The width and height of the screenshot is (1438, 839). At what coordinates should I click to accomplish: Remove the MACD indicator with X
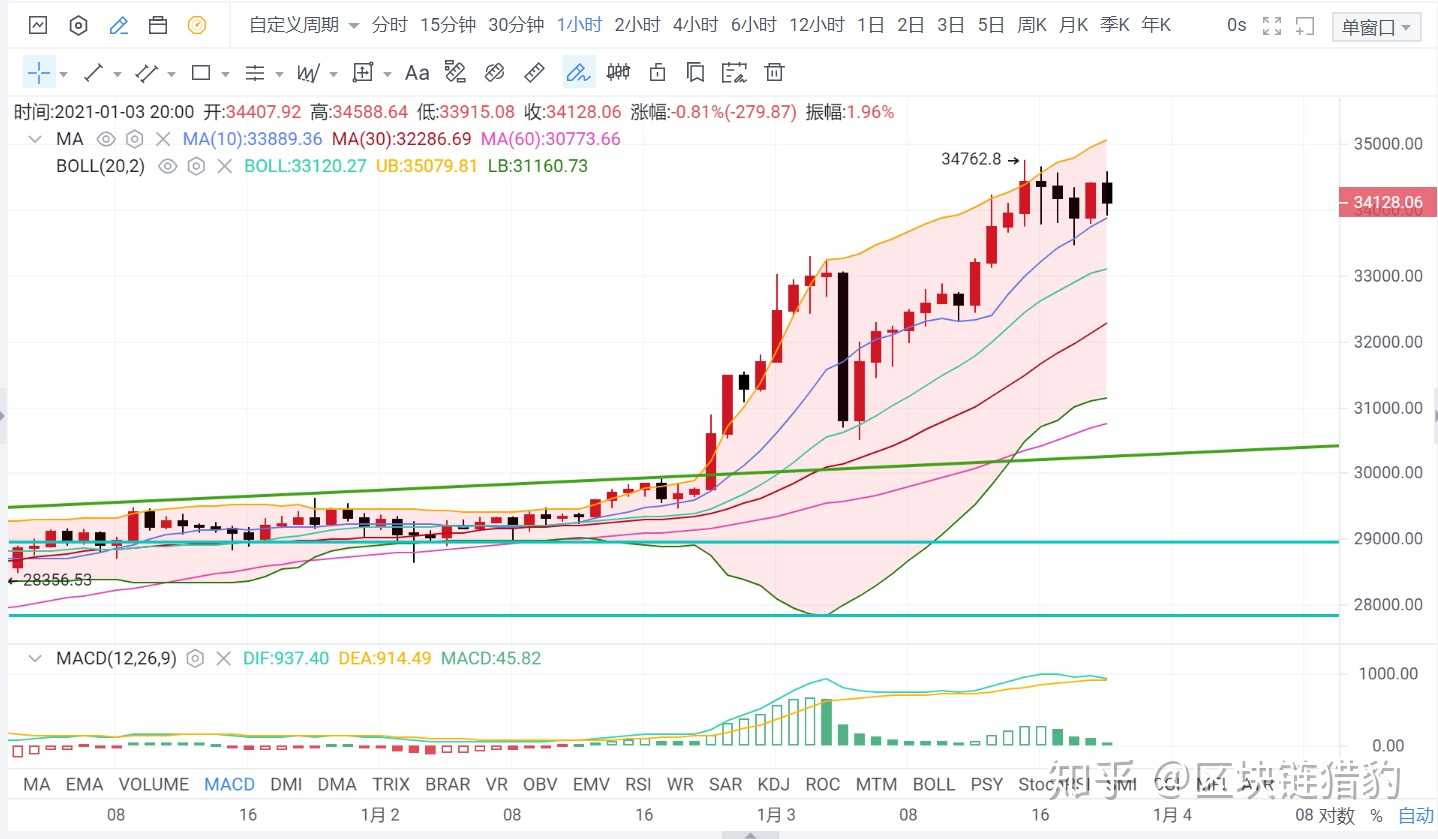pyautogui.click(x=225, y=658)
